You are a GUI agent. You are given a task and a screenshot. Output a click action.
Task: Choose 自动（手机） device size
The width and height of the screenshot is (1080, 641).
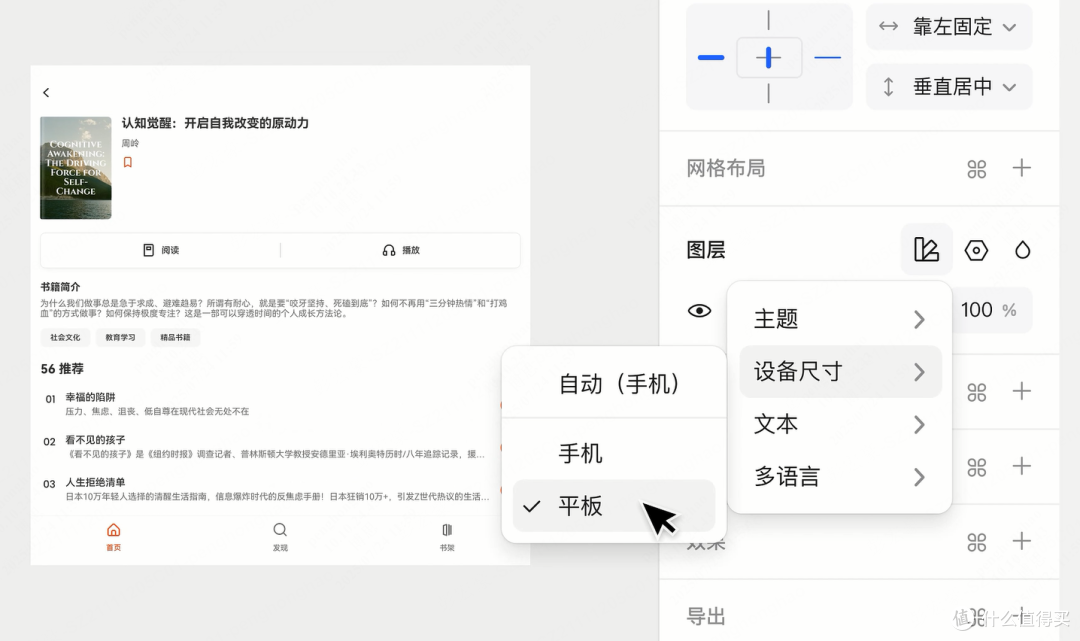click(x=614, y=383)
